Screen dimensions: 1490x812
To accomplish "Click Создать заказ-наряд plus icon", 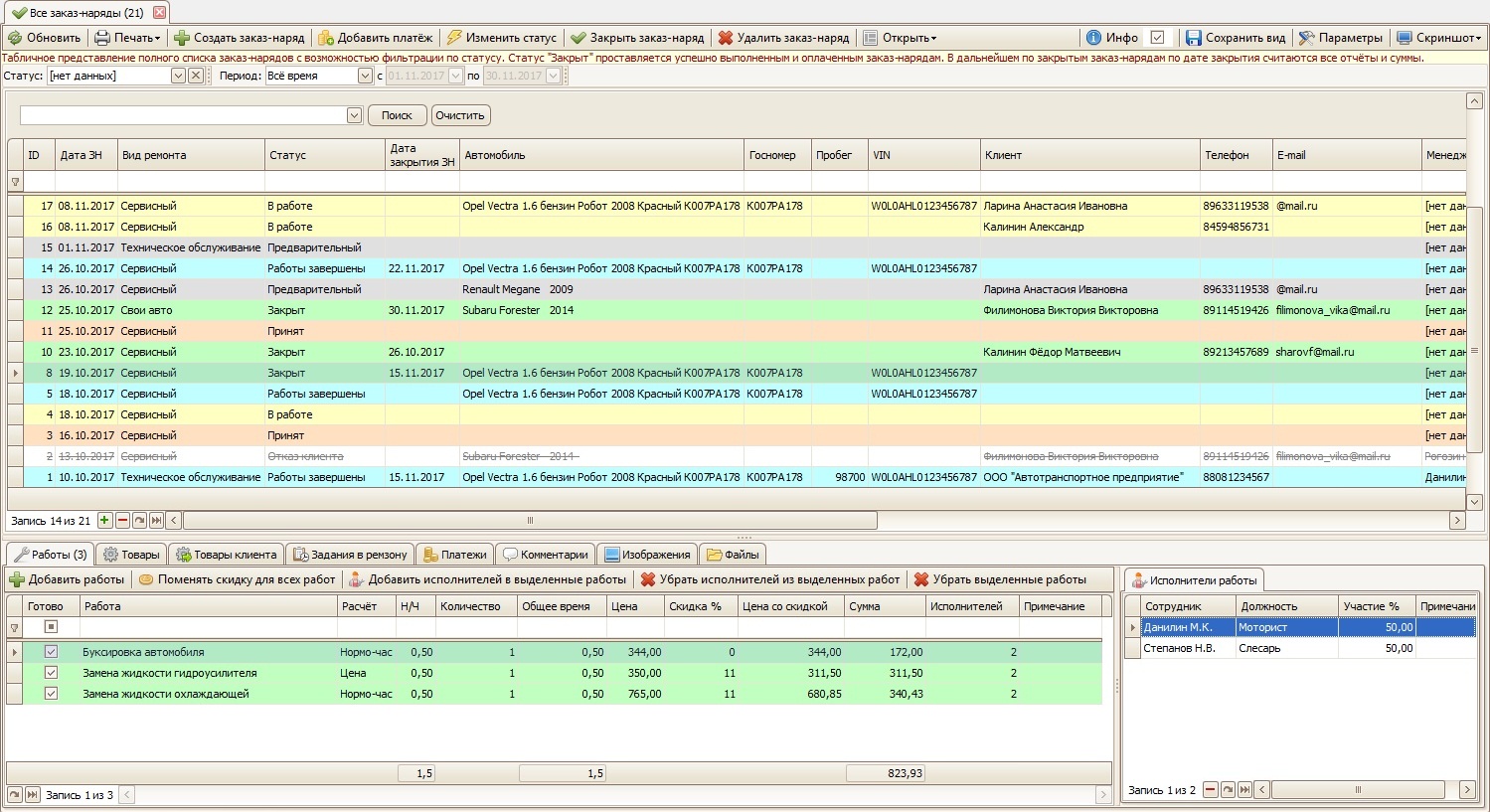I will 182,38.
